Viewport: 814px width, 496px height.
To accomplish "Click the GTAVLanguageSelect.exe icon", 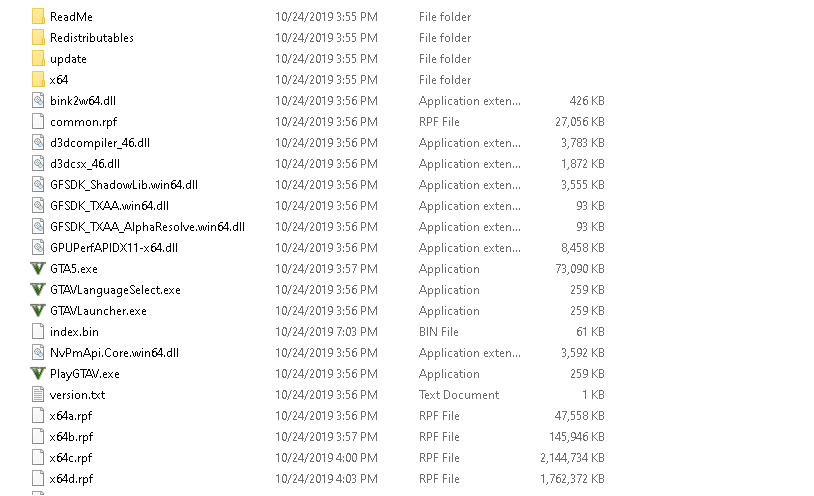I will (x=38, y=290).
